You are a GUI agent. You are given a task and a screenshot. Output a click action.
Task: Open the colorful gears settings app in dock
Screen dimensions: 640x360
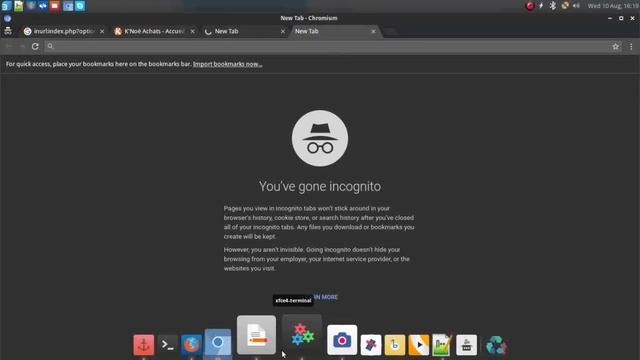click(302, 335)
